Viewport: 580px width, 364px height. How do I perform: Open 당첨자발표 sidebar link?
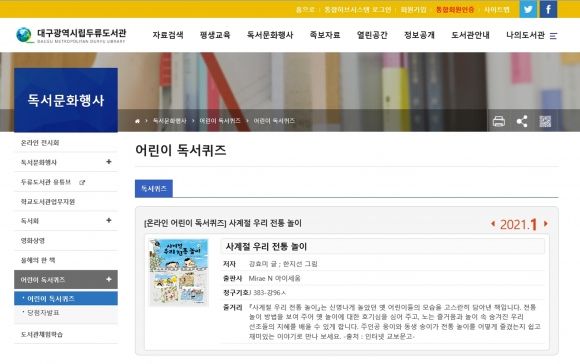(x=44, y=313)
